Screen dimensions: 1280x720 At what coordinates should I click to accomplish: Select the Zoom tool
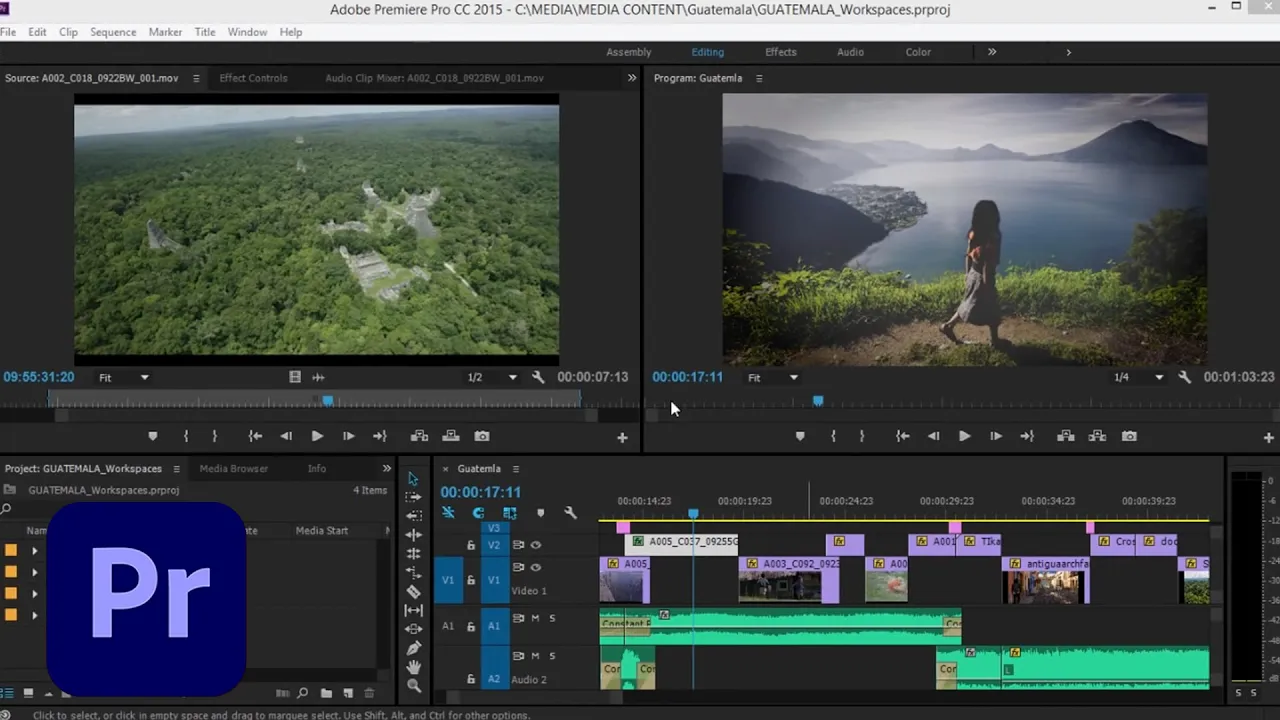click(414, 686)
